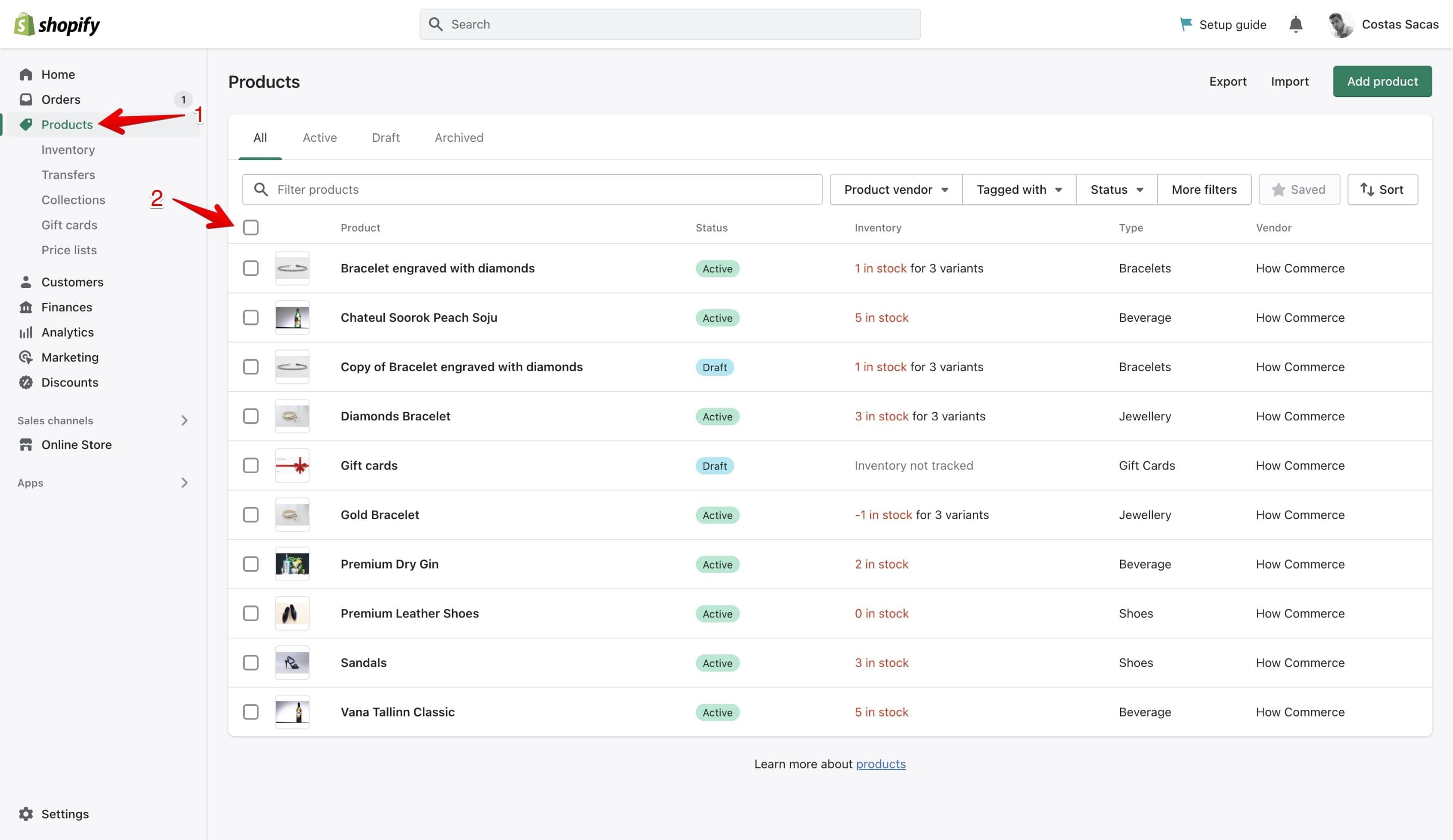
Task: Open the Premium Leather Shoes thumbnail
Action: (292, 613)
